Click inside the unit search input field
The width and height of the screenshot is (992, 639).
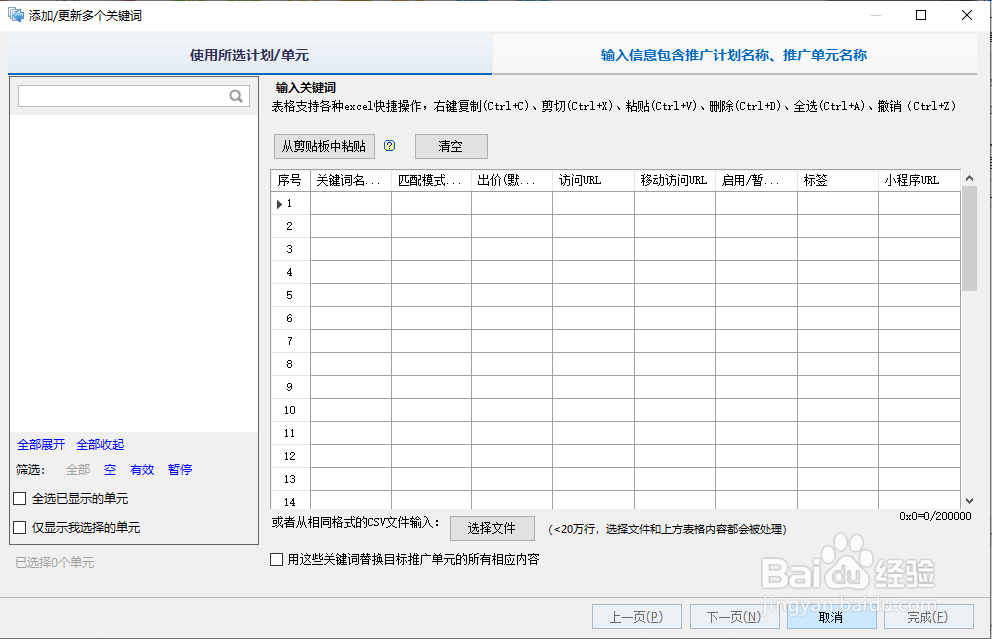click(x=120, y=95)
